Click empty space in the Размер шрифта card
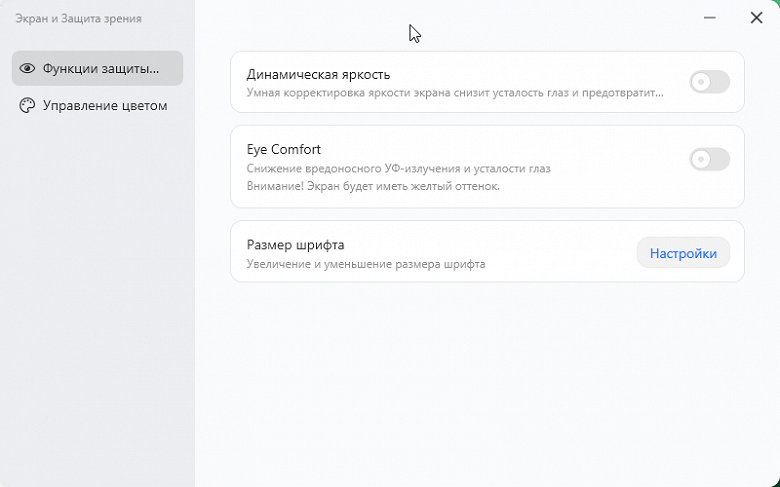Image resolution: width=780 pixels, height=487 pixels. [560, 252]
